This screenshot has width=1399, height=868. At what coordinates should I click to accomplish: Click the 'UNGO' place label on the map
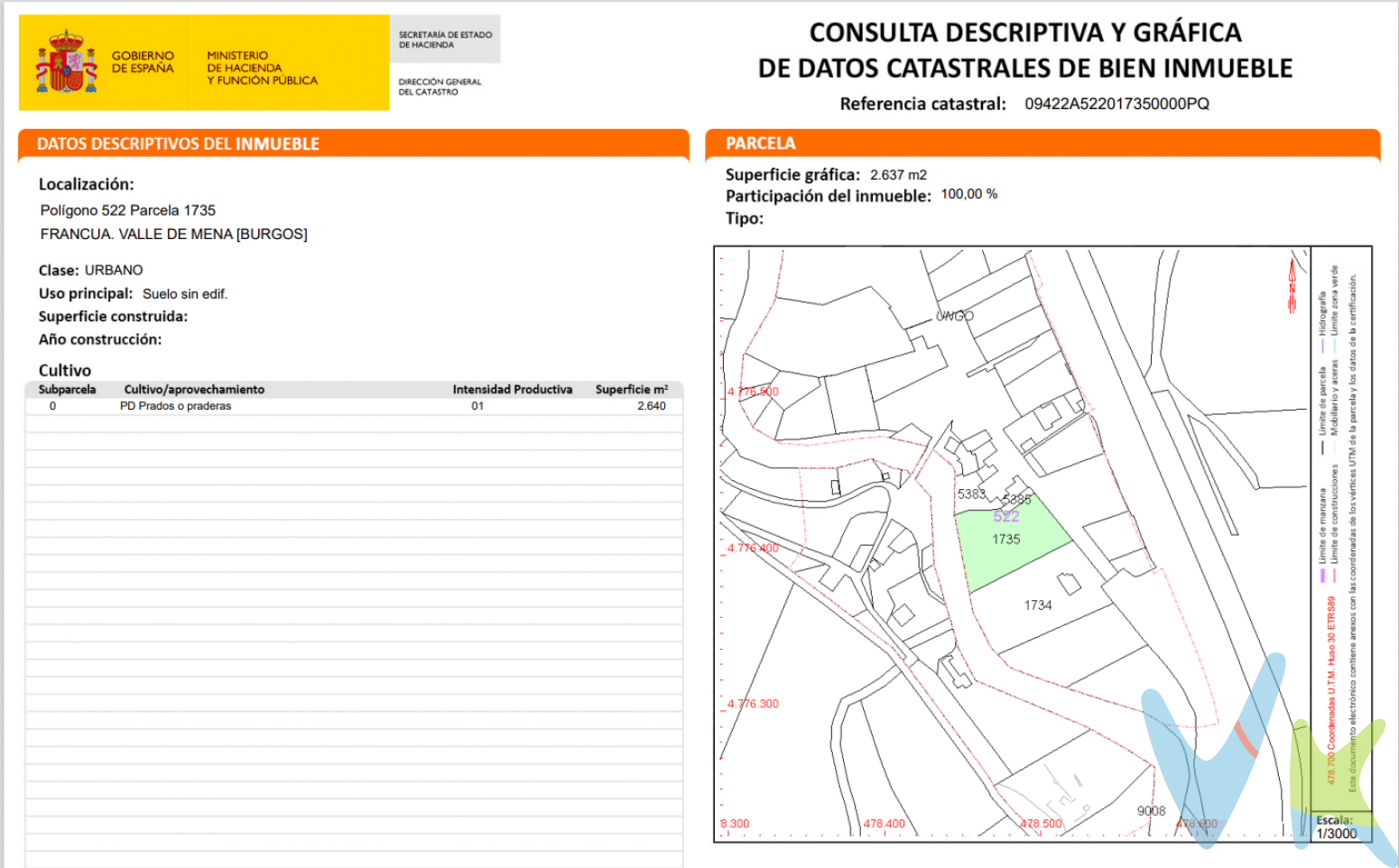pyautogui.click(x=954, y=316)
